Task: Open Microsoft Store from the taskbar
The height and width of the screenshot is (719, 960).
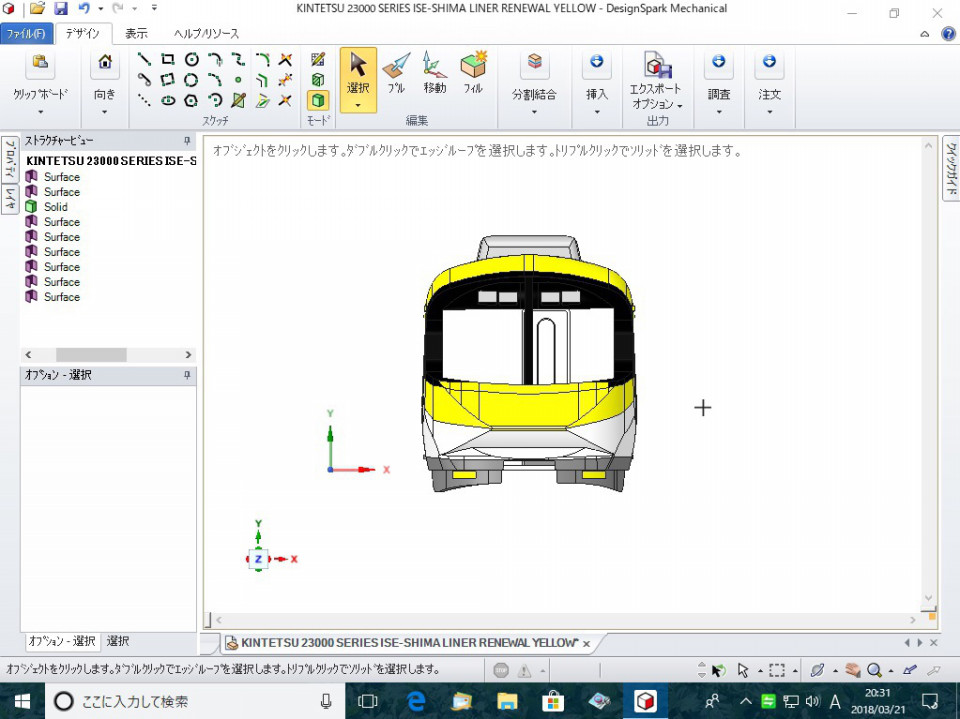Action: coord(553,701)
